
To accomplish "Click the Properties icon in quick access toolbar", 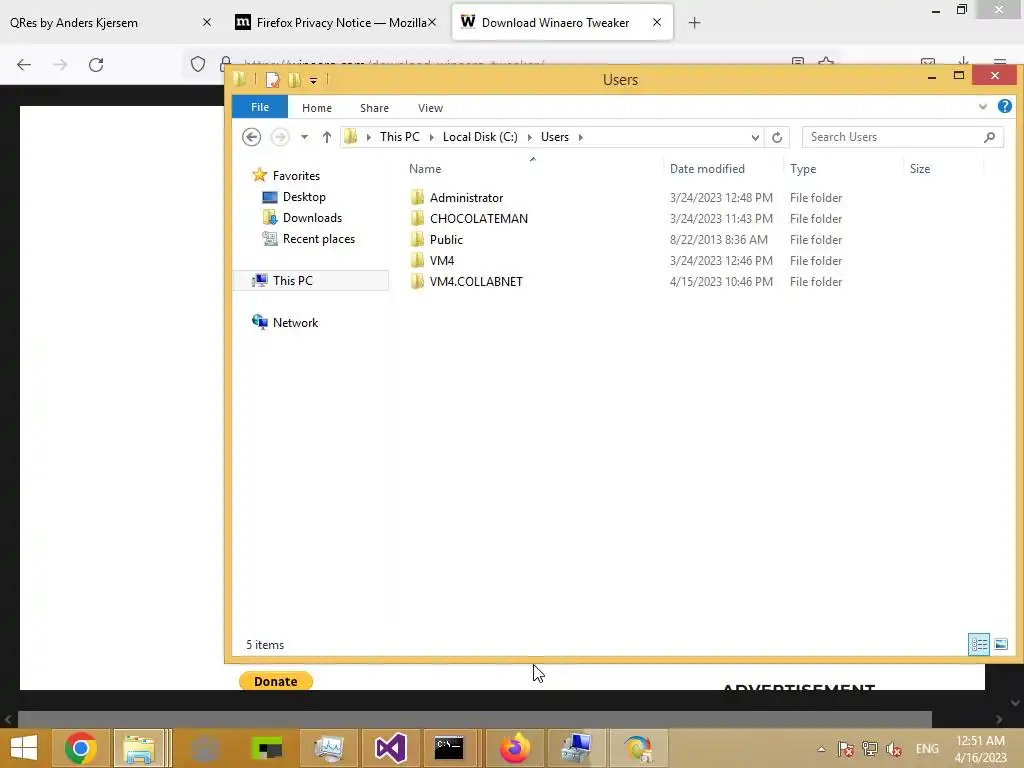I will point(272,80).
